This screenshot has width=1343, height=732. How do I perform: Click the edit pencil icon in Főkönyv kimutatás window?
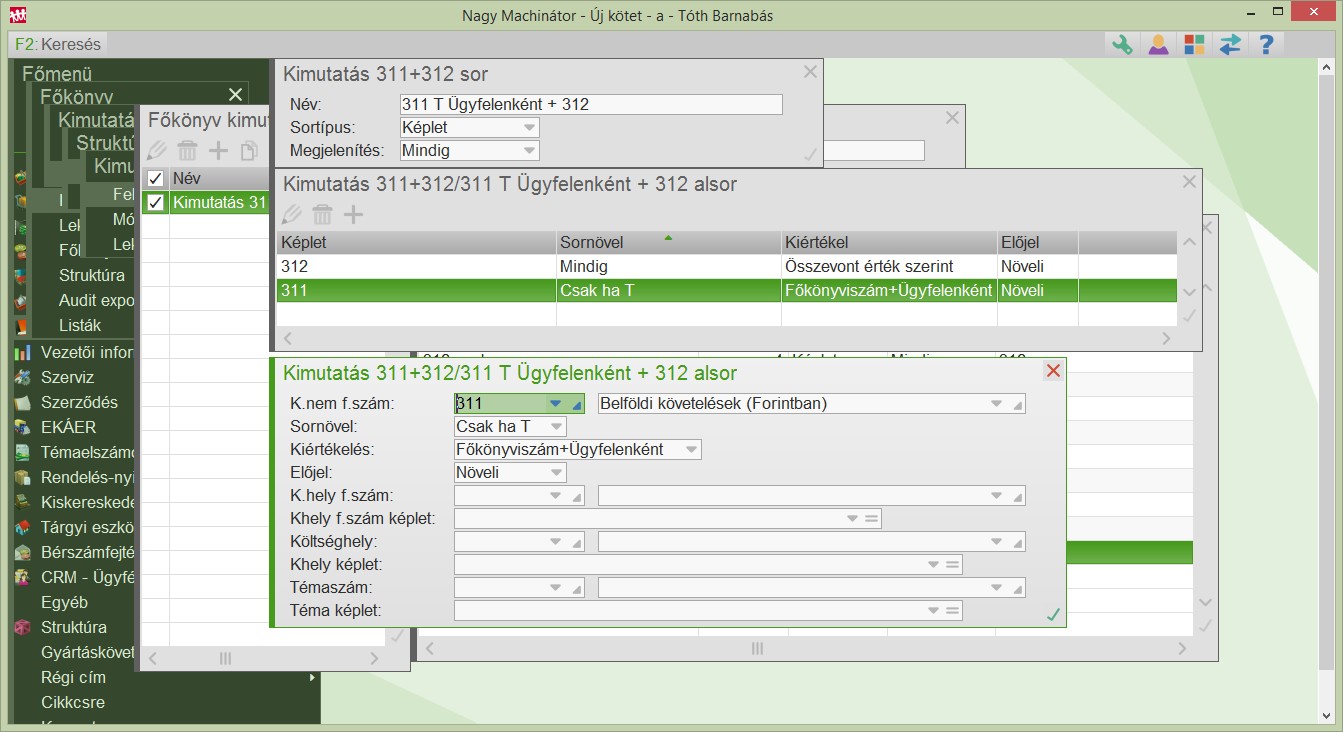click(157, 151)
